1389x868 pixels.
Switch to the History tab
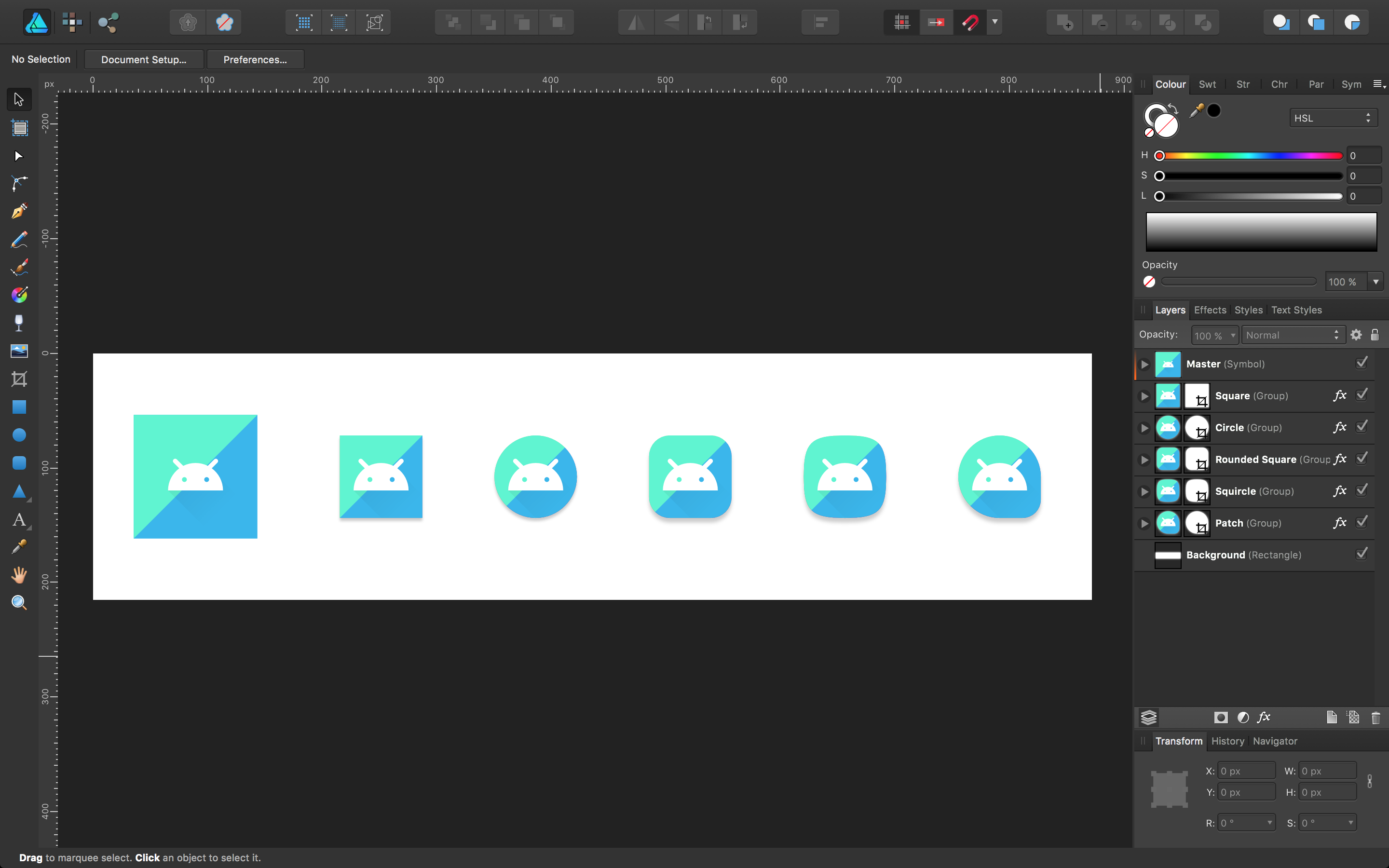click(1227, 741)
